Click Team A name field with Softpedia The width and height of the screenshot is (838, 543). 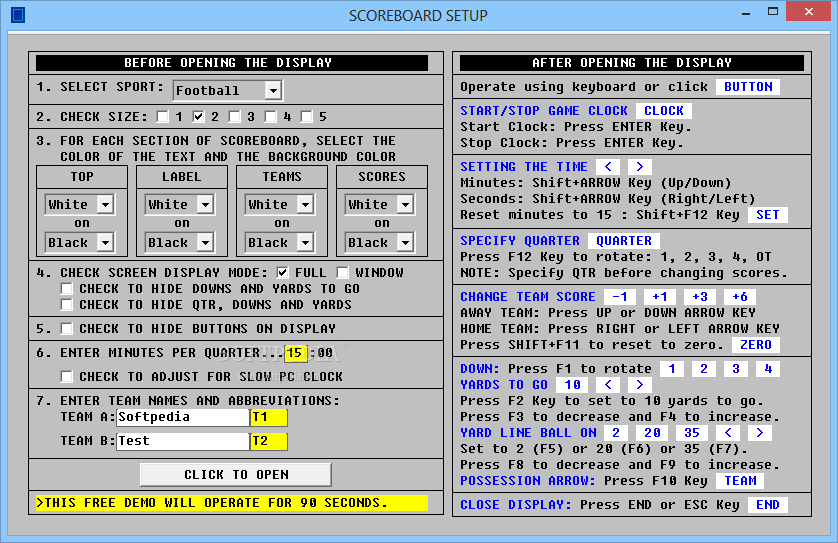(x=183, y=417)
